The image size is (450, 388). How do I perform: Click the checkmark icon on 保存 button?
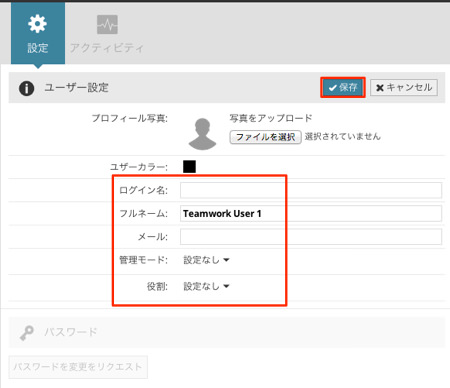(x=332, y=88)
